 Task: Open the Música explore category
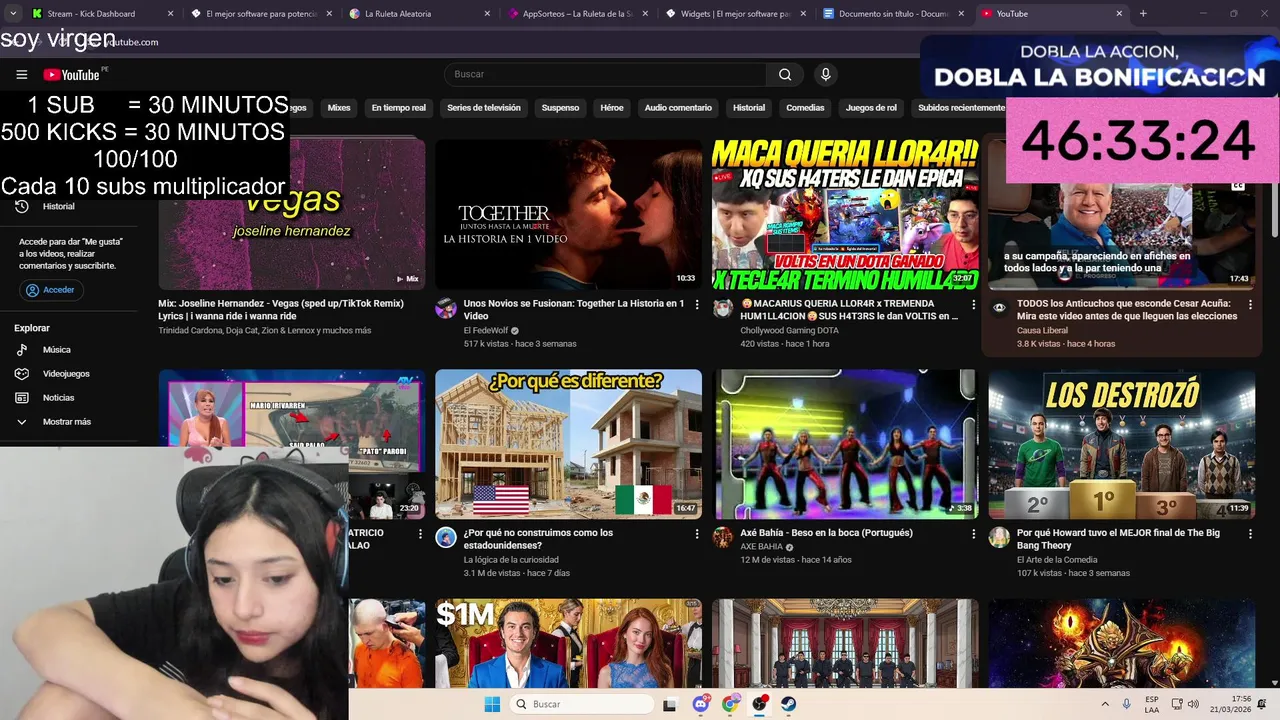coord(56,350)
